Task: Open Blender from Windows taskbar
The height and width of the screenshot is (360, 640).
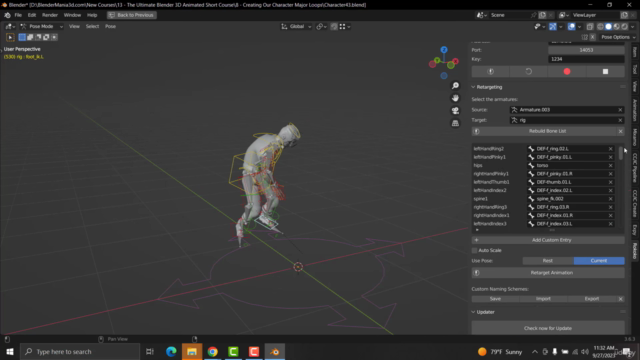Action: (x=275, y=351)
